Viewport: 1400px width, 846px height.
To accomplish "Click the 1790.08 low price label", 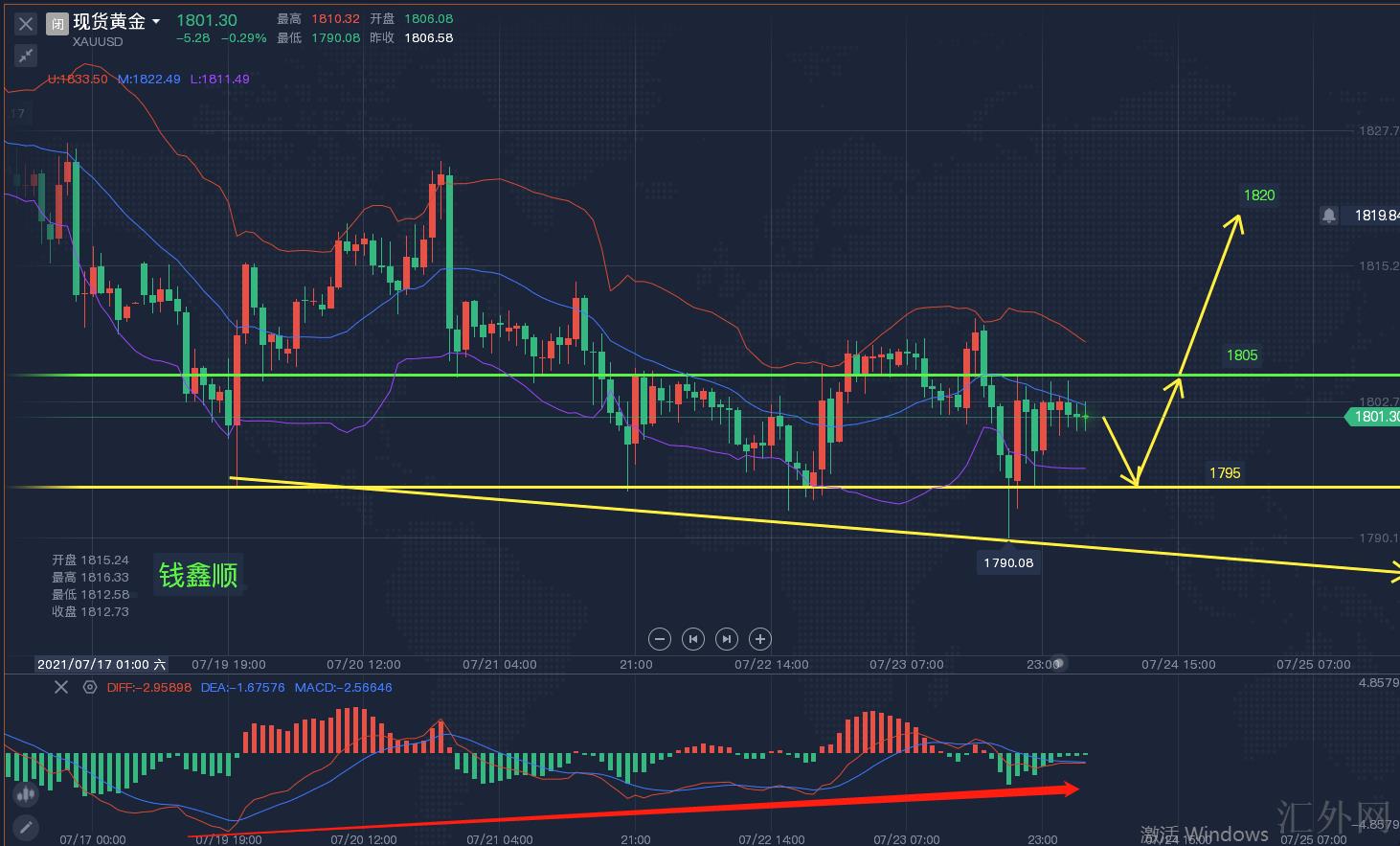I will pos(1008,562).
